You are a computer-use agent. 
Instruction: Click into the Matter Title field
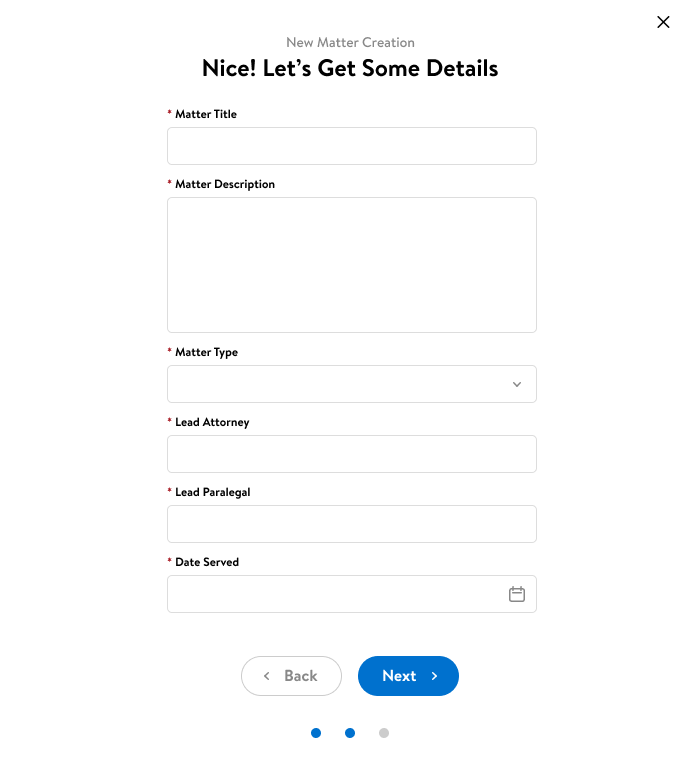(x=351, y=146)
